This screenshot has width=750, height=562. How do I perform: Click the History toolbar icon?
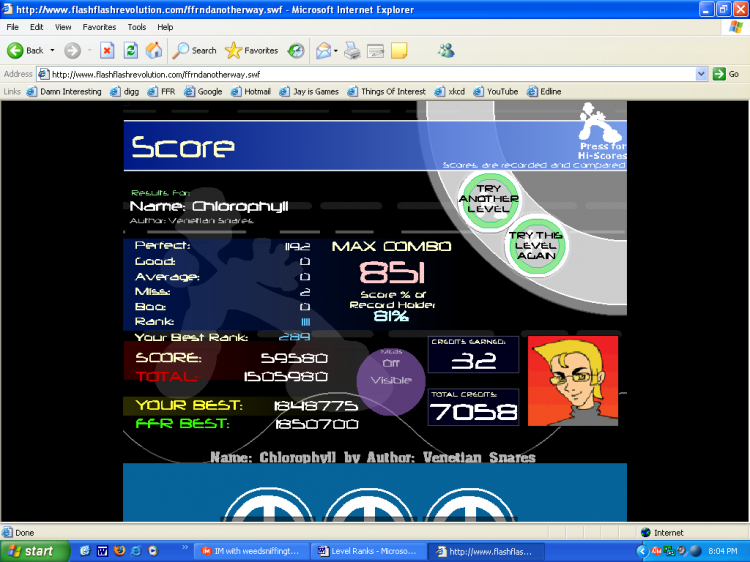point(296,50)
